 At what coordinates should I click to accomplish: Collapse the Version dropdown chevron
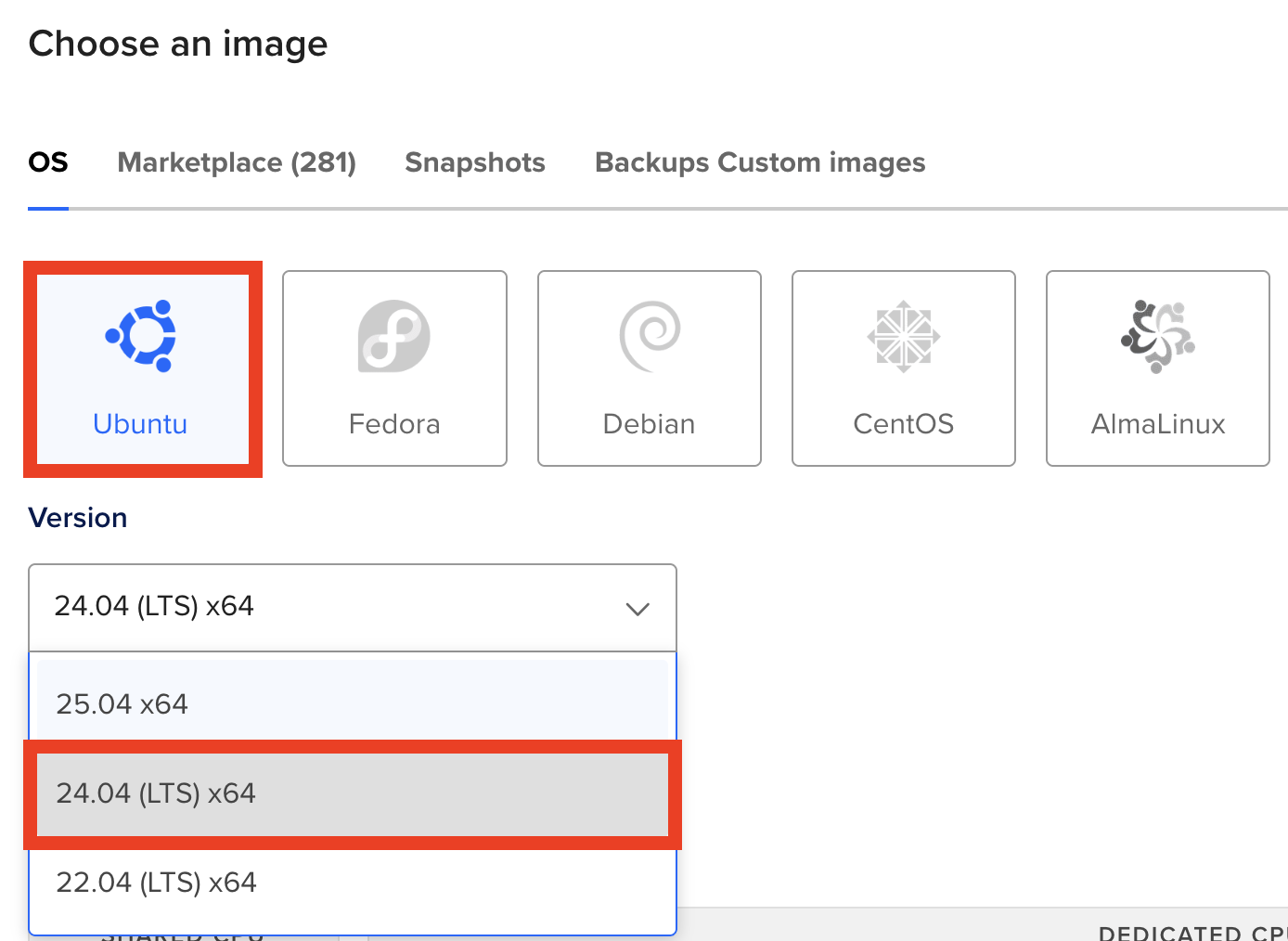point(638,609)
